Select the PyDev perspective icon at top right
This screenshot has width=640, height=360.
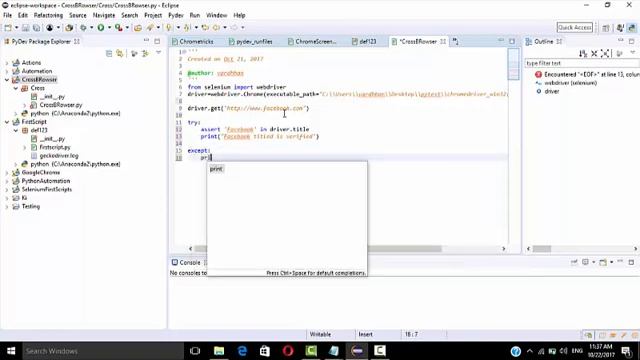point(632,28)
